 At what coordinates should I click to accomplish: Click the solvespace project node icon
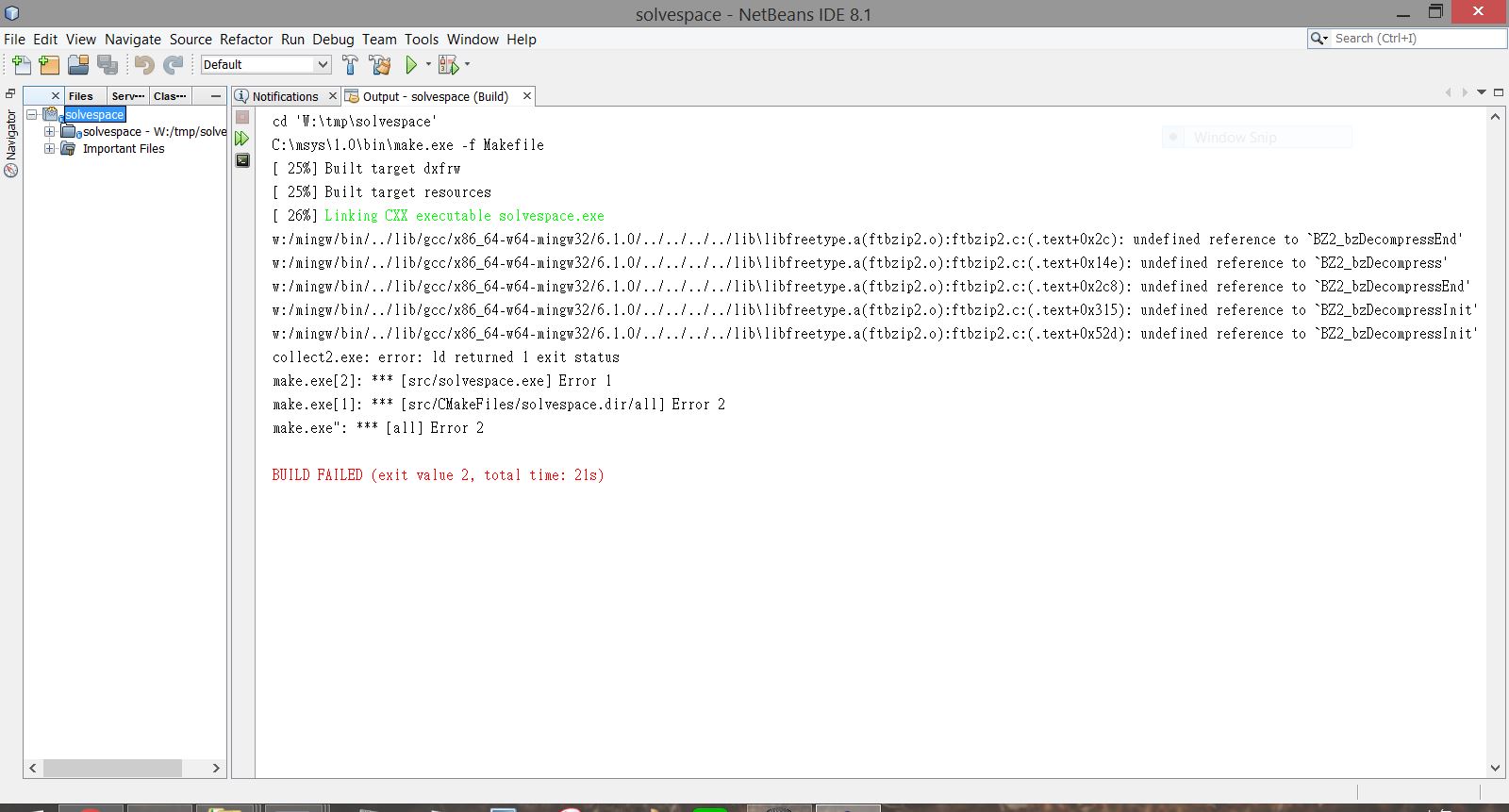tap(51, 114)
